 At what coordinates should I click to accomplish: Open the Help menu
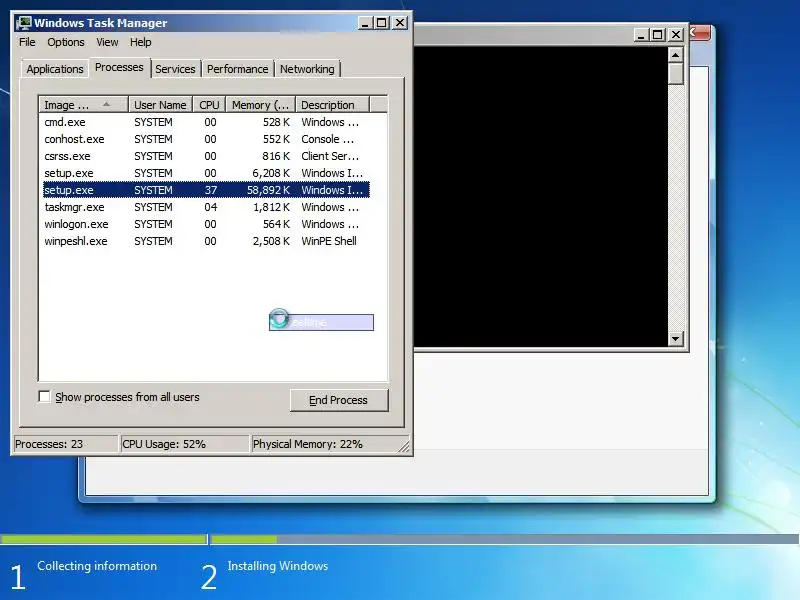coord(140,42)
